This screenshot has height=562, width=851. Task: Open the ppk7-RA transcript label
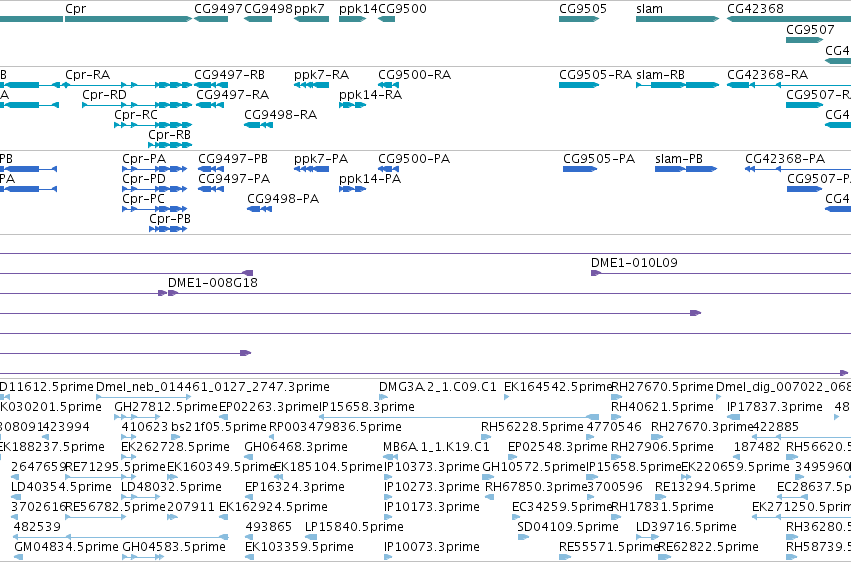point(321,74)
